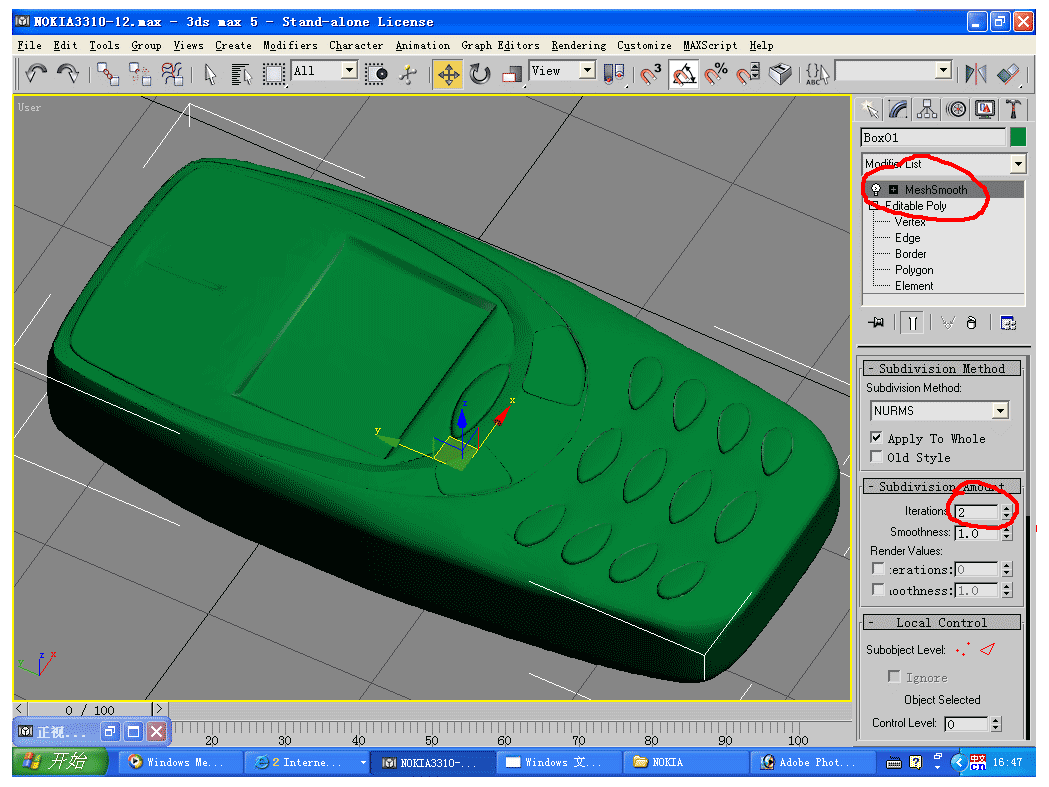Collapse the Local Control rollout
The image size is (1049, 787).
[942, 622]
